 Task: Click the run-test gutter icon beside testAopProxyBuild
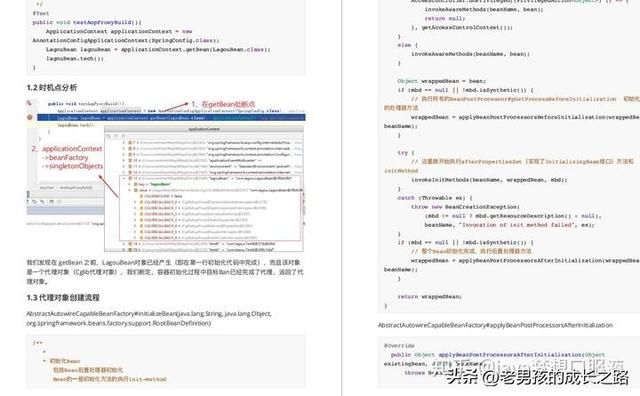pyautogui.click(x=29, y=103)
